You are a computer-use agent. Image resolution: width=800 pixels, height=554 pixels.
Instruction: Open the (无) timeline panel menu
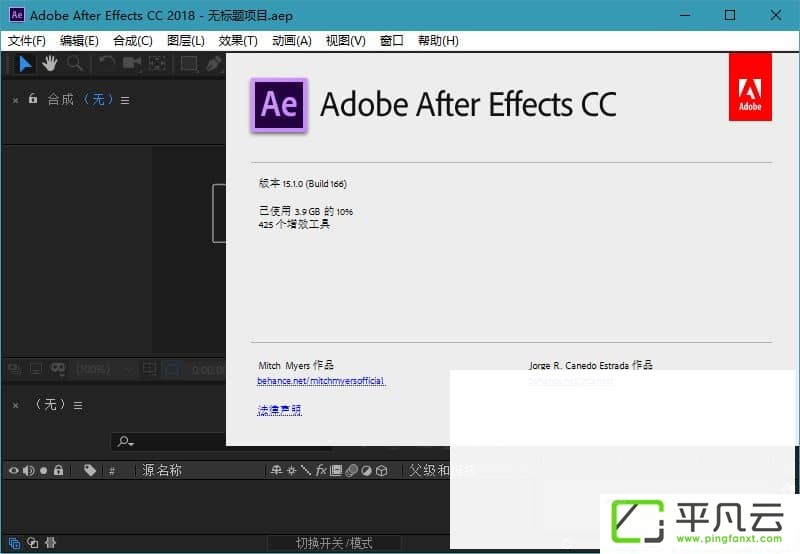(x=78, y=406)
